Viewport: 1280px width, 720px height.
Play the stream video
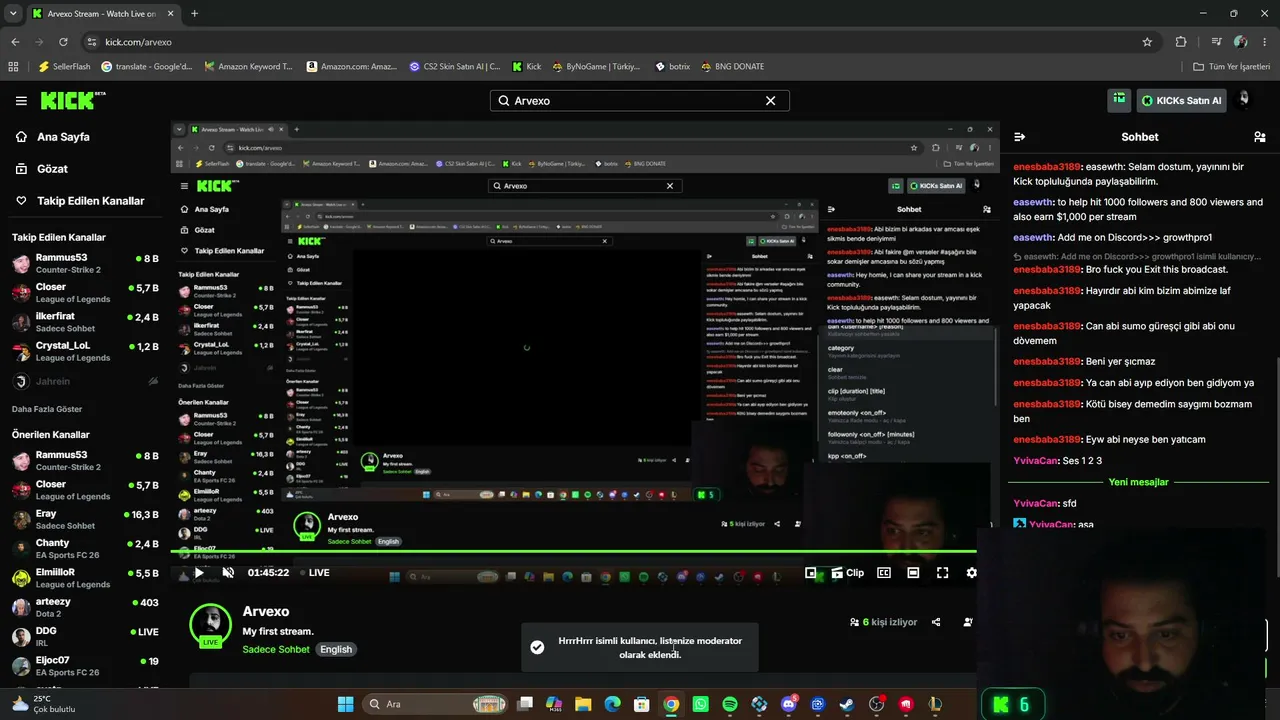[x=199, y=573]
